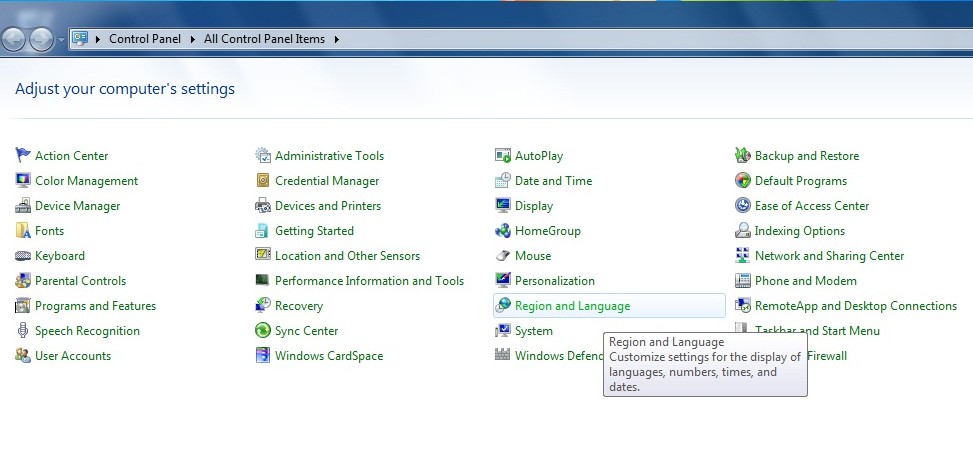The height and width of the screenshot is (459, 973).
Task: Open the Region and Language link
Action: (x=572, y=306)
